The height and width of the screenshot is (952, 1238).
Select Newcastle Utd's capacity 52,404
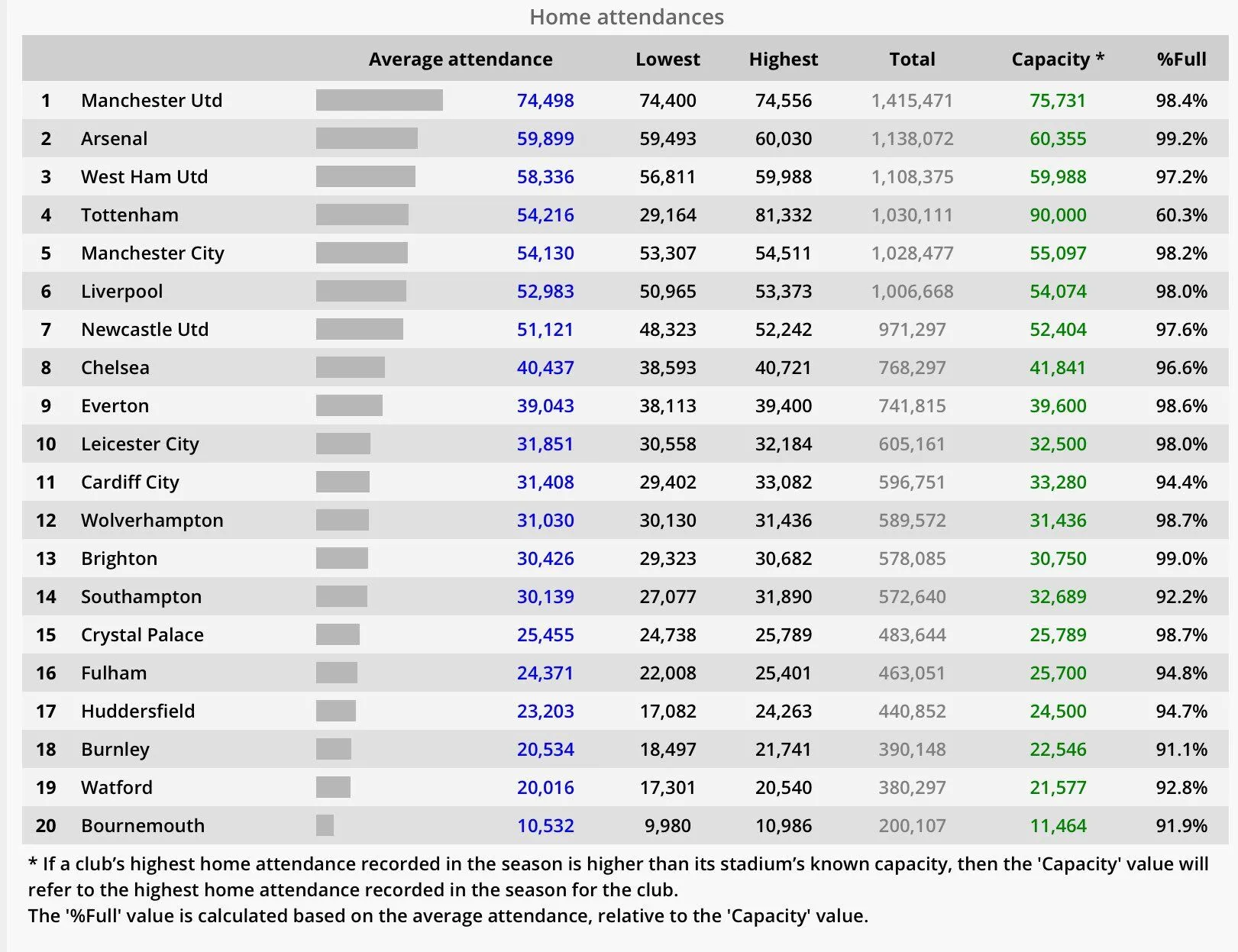1057,329
